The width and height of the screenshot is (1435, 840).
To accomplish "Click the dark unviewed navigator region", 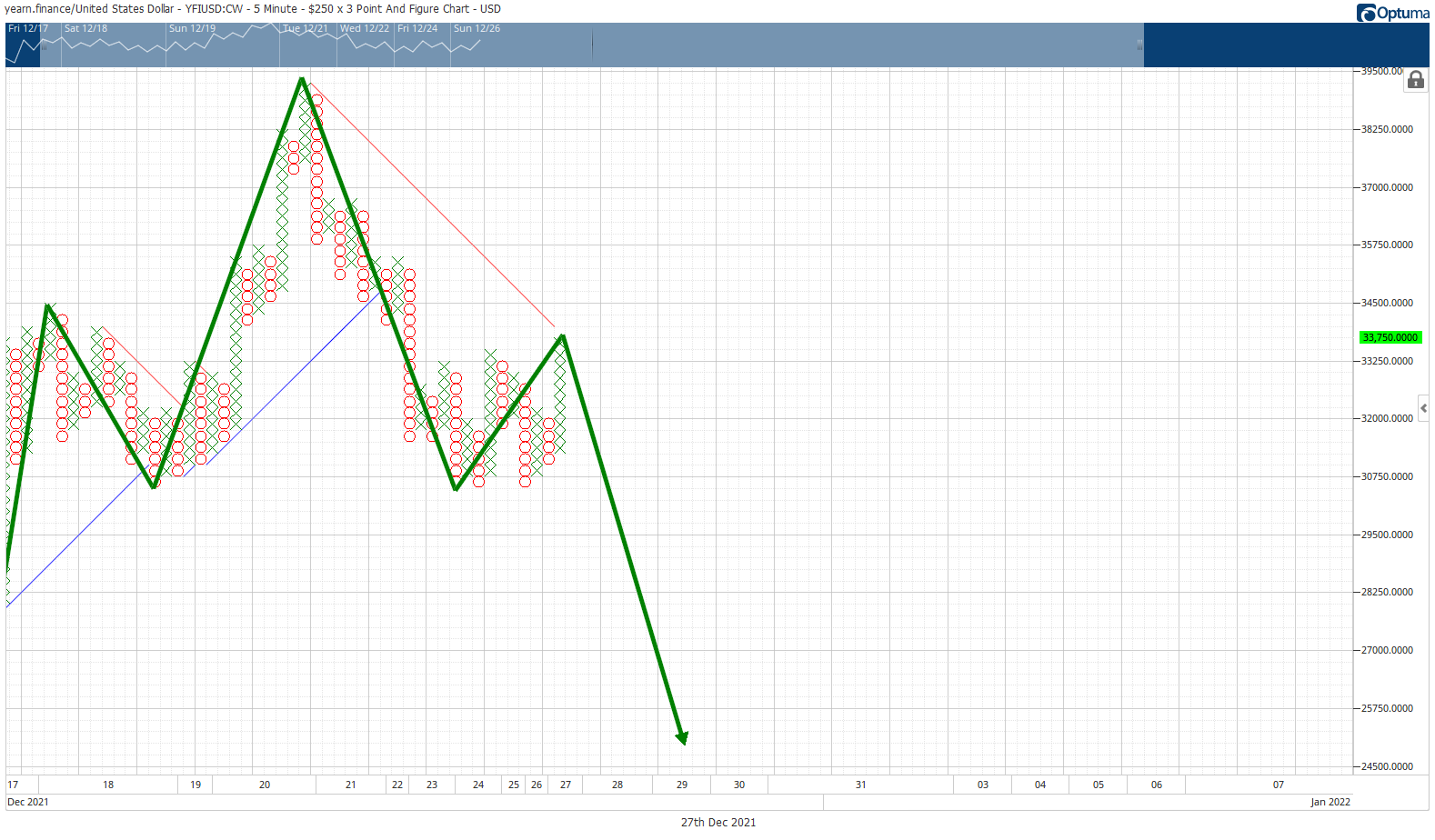I will tap(1286, 45).
